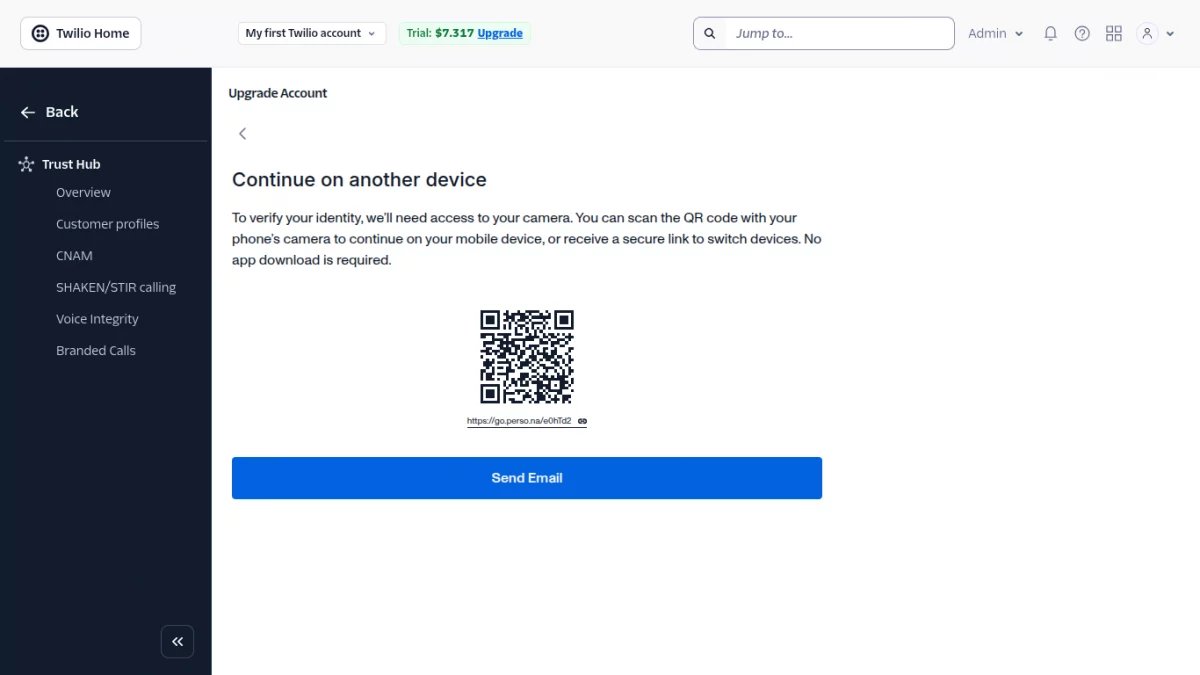Click the Upgrade link next to trial balance
The width and height of the screenshot is (1200, 675).
pyautogui.click(x=500, y=33)
